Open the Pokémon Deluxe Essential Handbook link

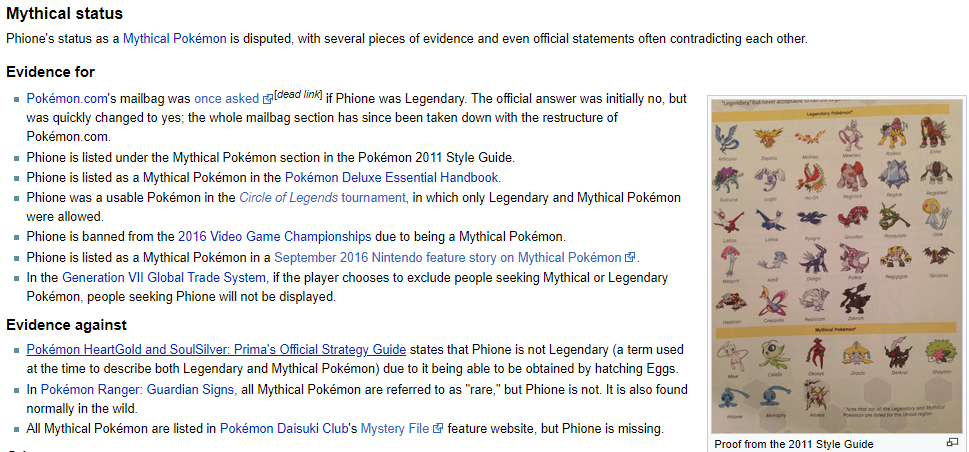(392, 177)
